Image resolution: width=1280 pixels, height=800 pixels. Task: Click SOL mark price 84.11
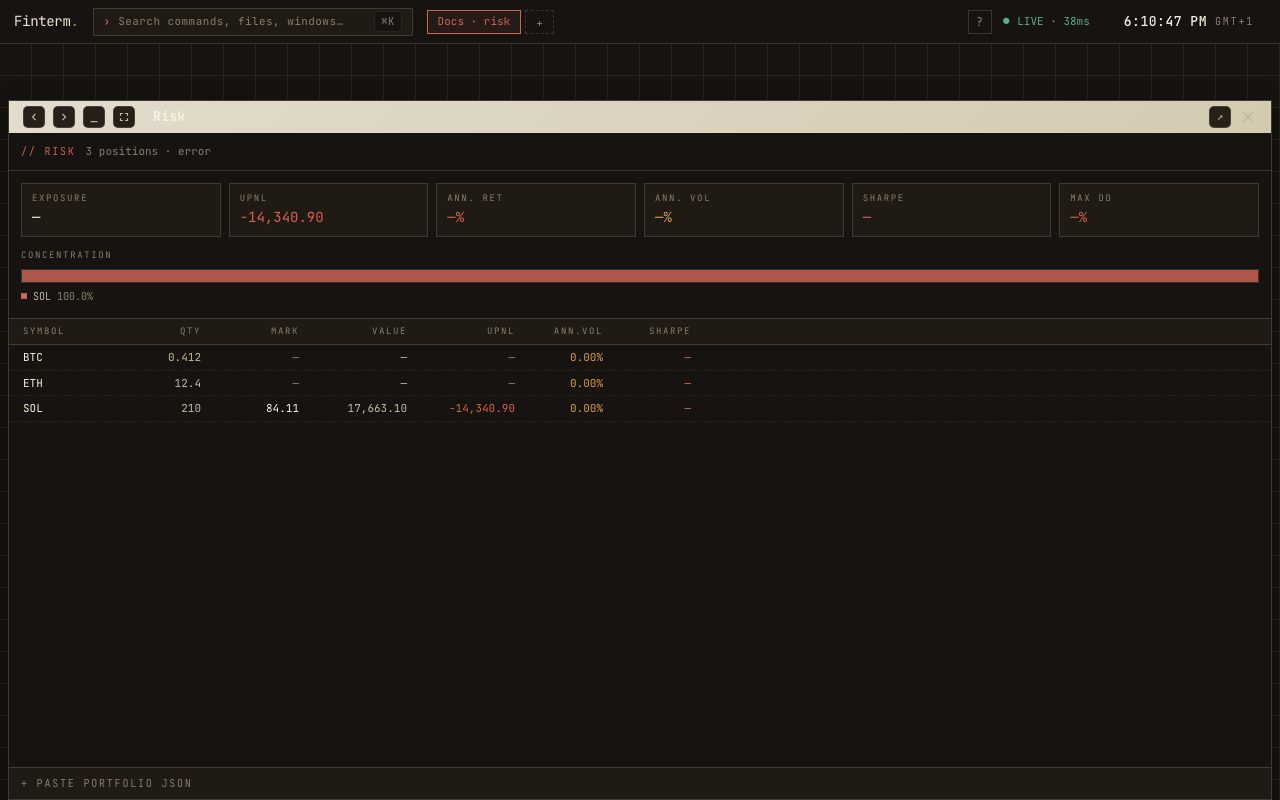point(282,409)
